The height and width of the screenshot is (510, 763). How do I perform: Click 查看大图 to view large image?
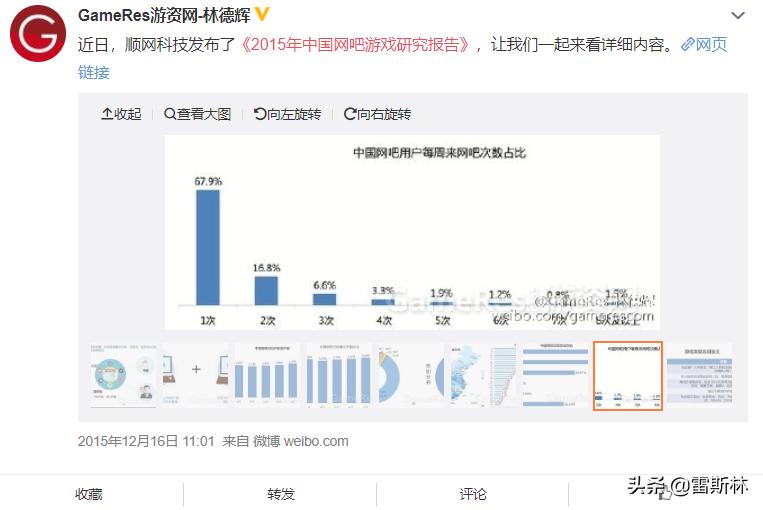tap(198, 114)
